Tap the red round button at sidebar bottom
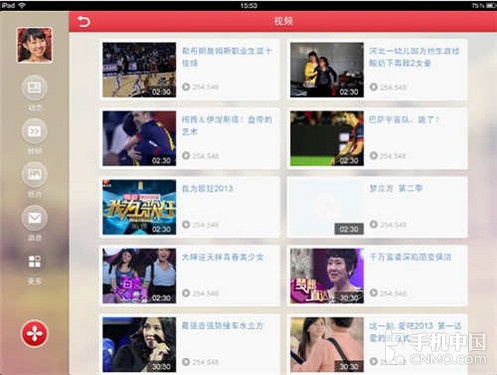The width and height of the screenshot is (497, 375). point(34,333)
